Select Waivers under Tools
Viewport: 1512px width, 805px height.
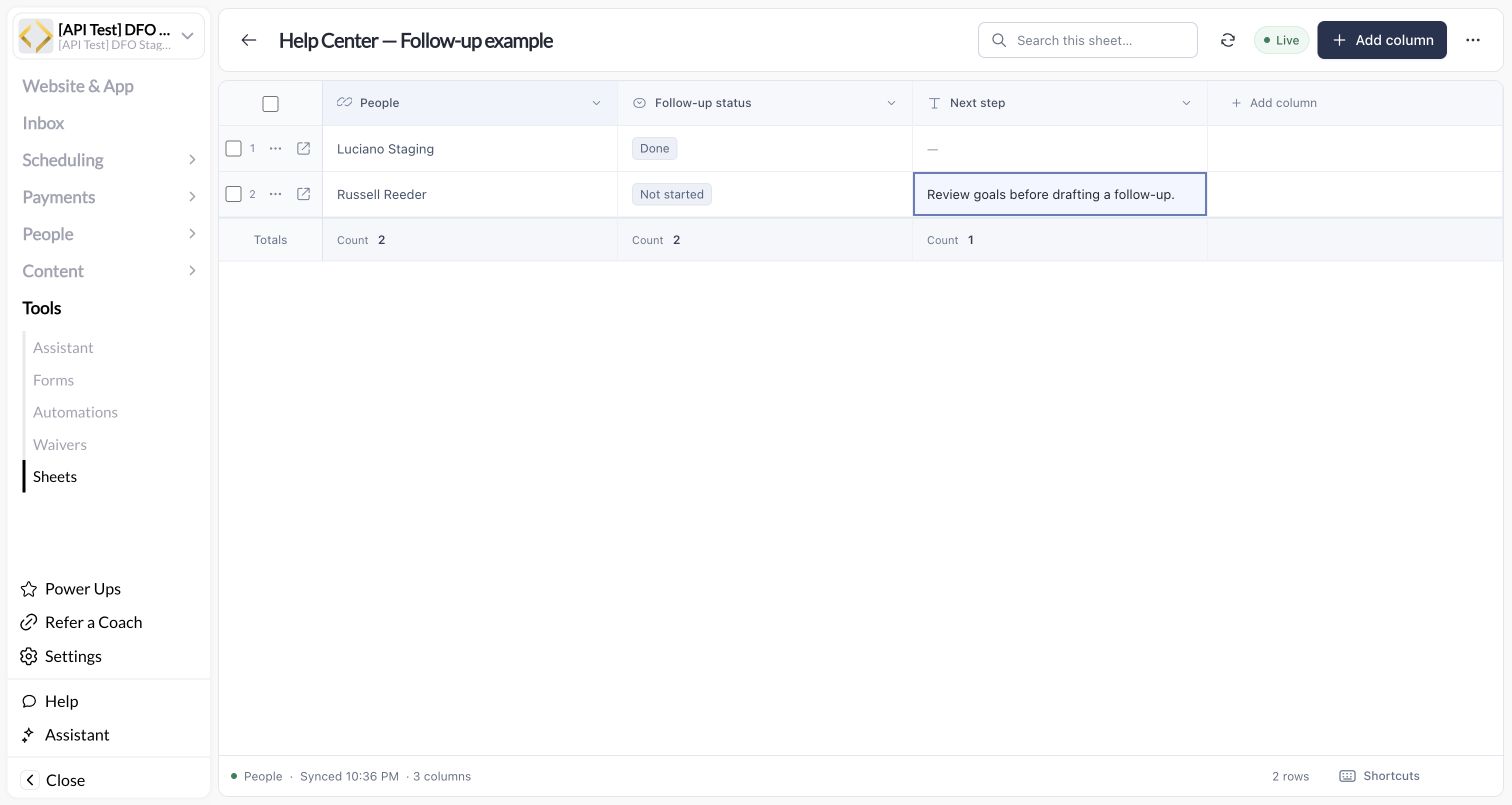coord(60,444)
